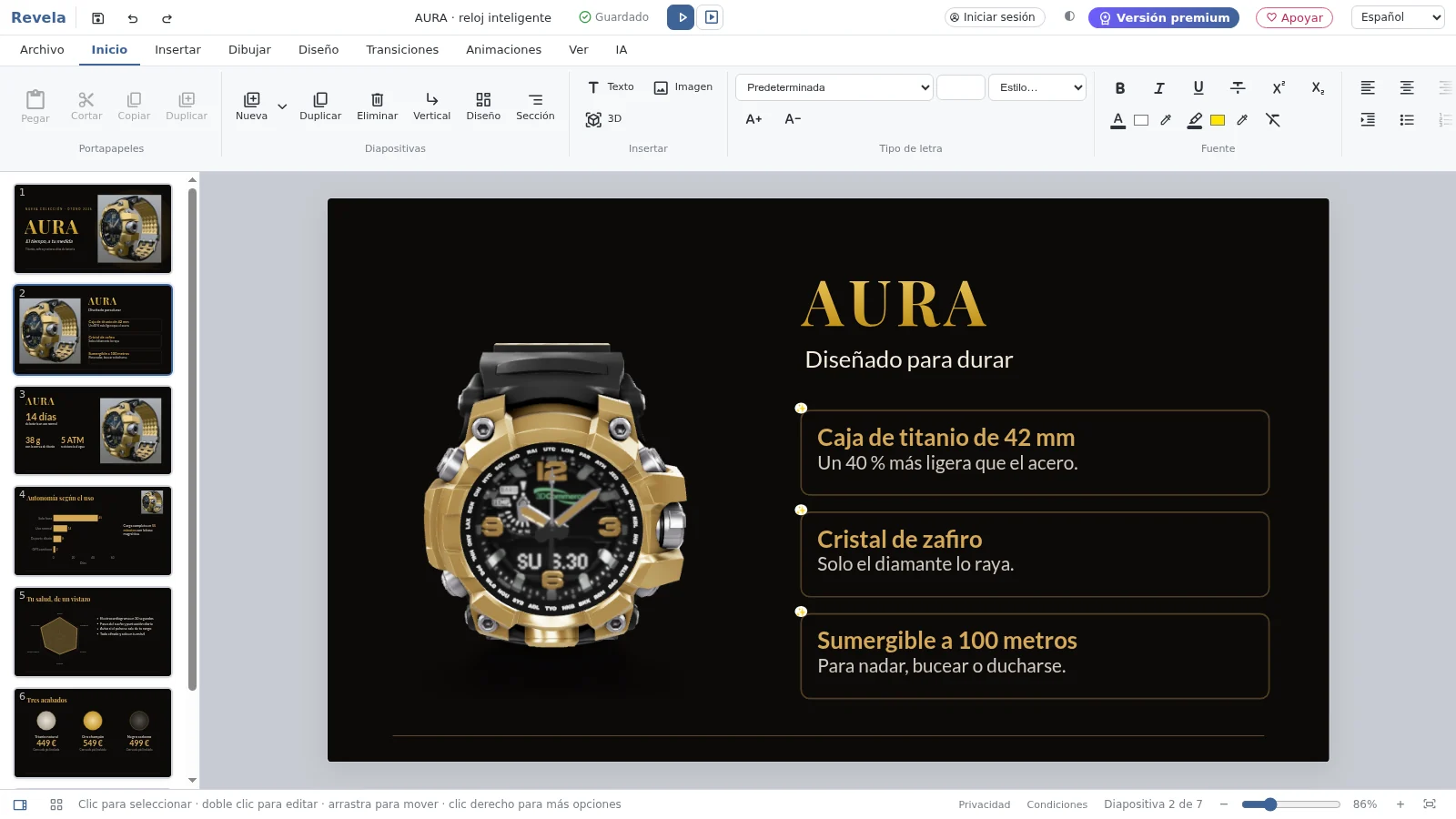Redo the last action

coord(167,18)
